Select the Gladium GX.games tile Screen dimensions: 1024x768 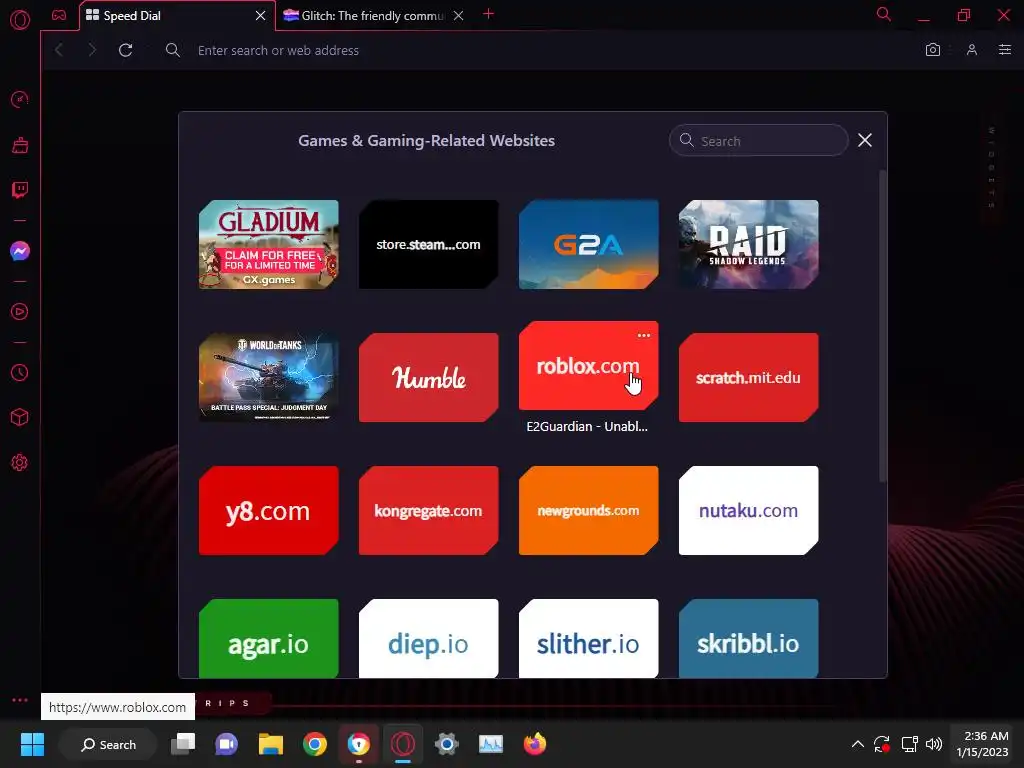click(x=268, y=244)
